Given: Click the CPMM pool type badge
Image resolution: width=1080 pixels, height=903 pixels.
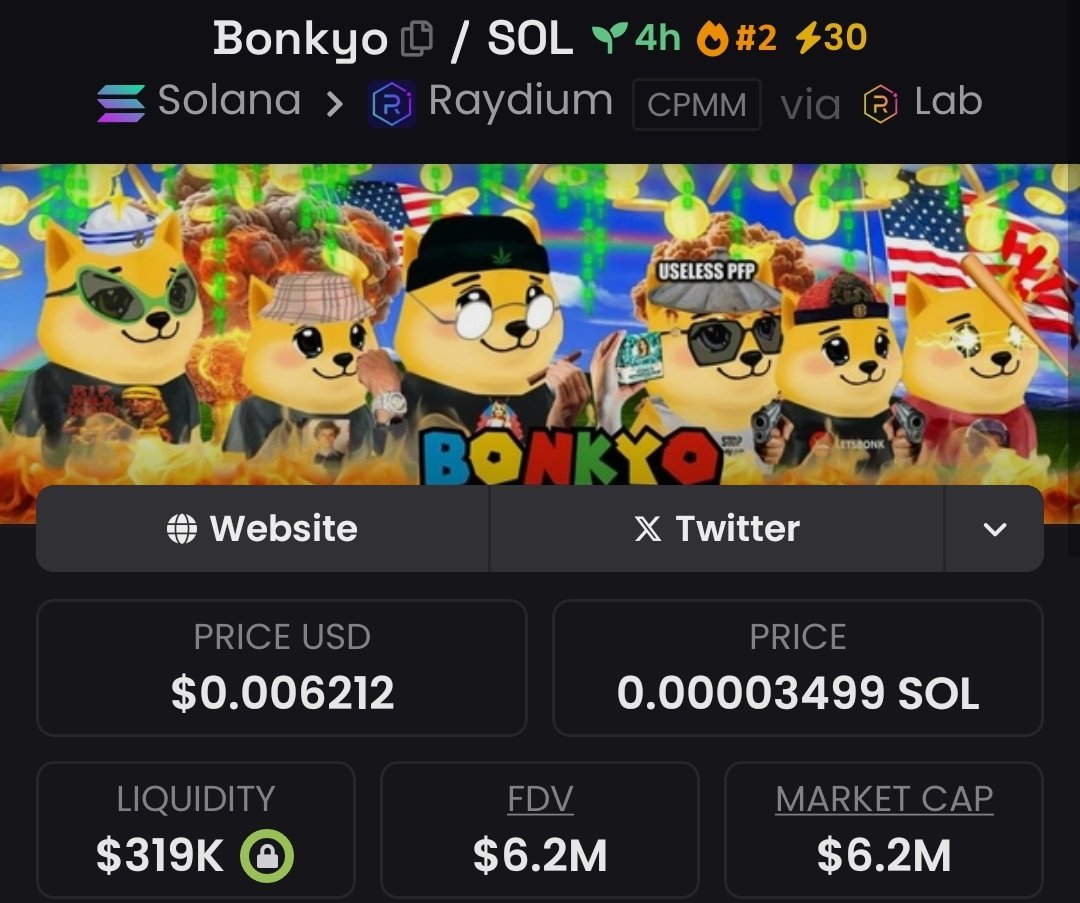Looking at the screenshot, I should pyautogui.click(x=696, y=105).
